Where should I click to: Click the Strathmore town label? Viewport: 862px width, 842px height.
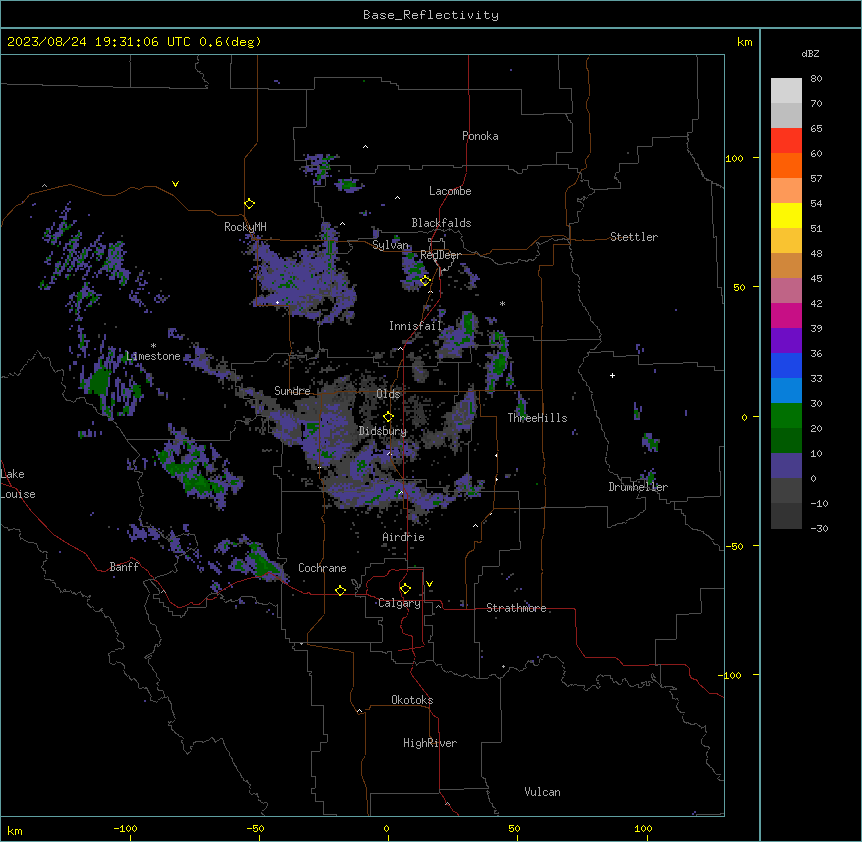tap(516, 608)
